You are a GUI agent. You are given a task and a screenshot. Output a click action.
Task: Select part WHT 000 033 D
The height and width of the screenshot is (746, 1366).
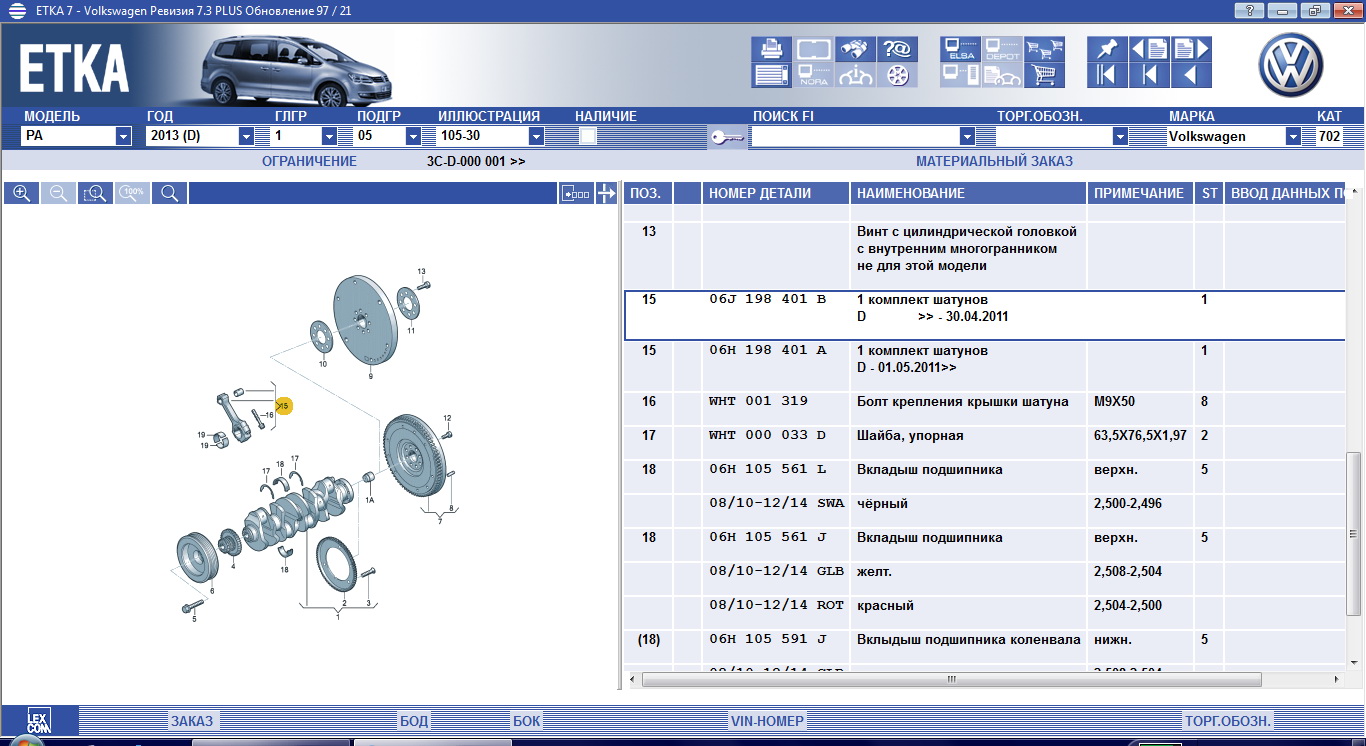tap(767, 435)
